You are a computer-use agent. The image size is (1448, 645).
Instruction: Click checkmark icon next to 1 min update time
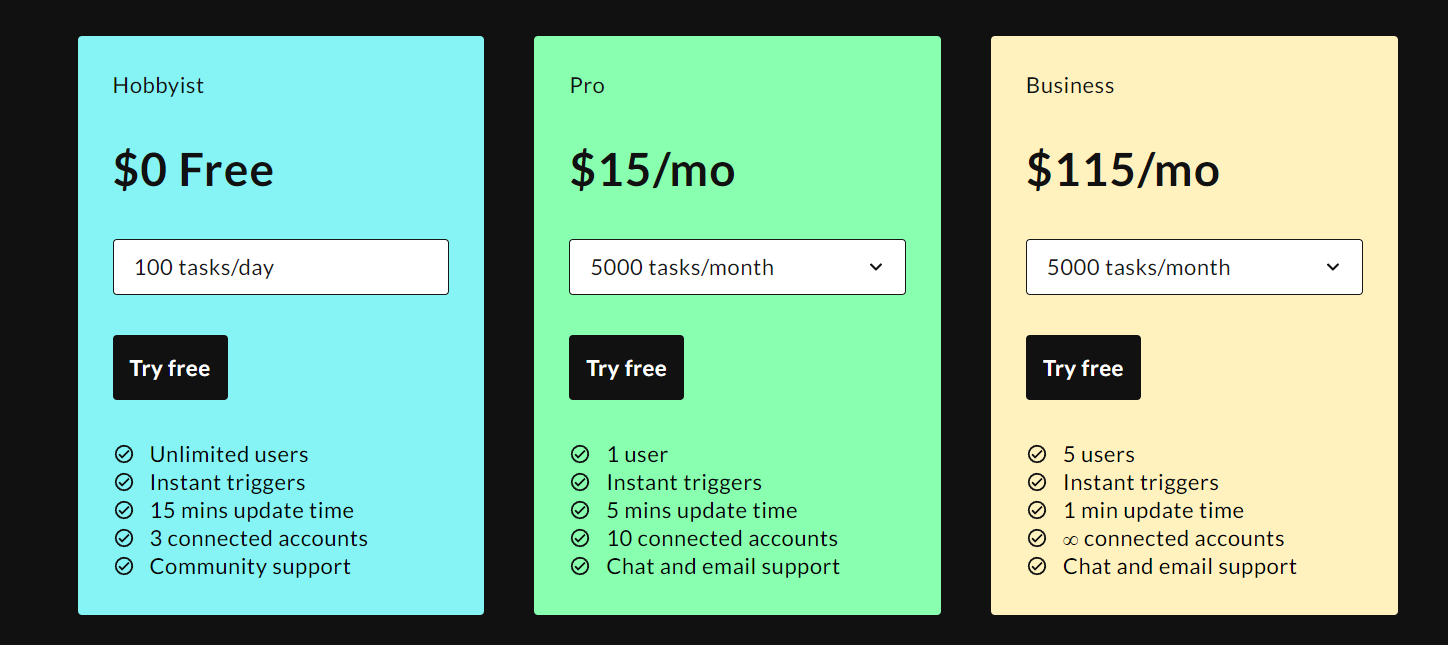click(1037, 511)
